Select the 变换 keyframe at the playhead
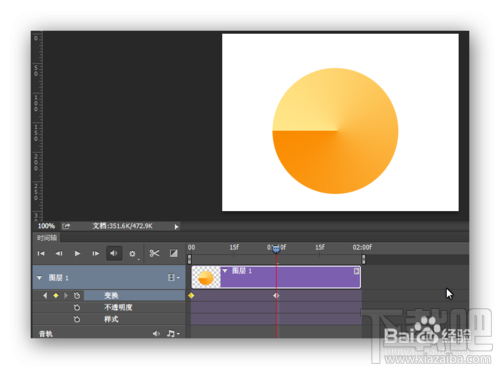The height and width of the screenshot is (369, 500). [x=276, y=295]
